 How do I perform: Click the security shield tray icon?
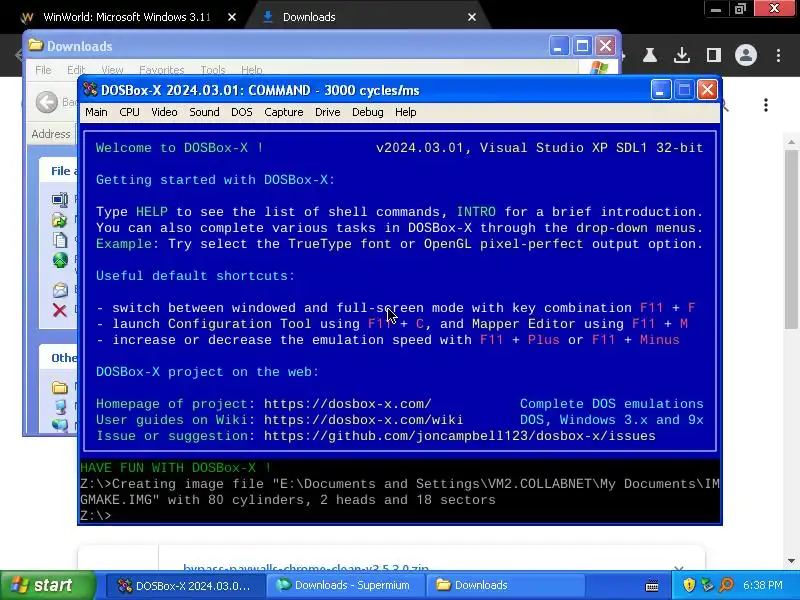pyautogui.click(x=689, y=585)
